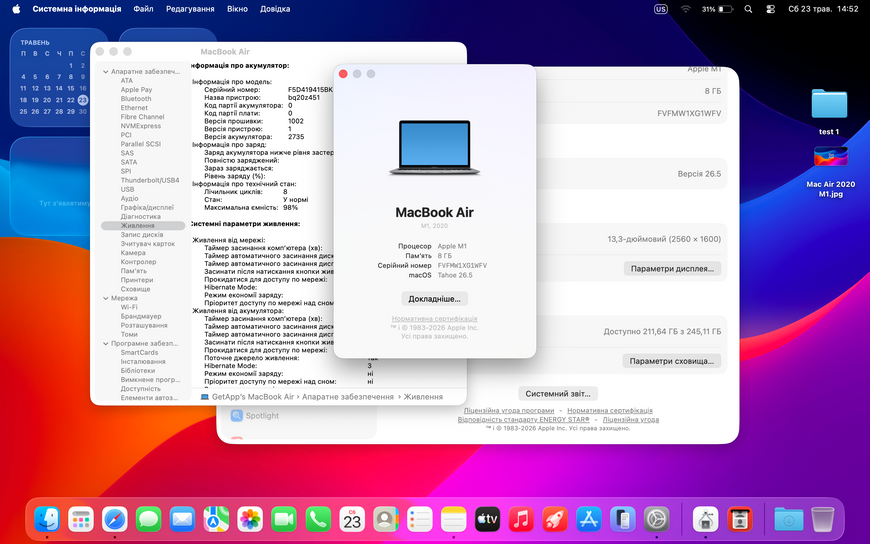This screenshot has width=870, height=544.
Task: Open the Apple menu
Action: [x=16, y=9]
